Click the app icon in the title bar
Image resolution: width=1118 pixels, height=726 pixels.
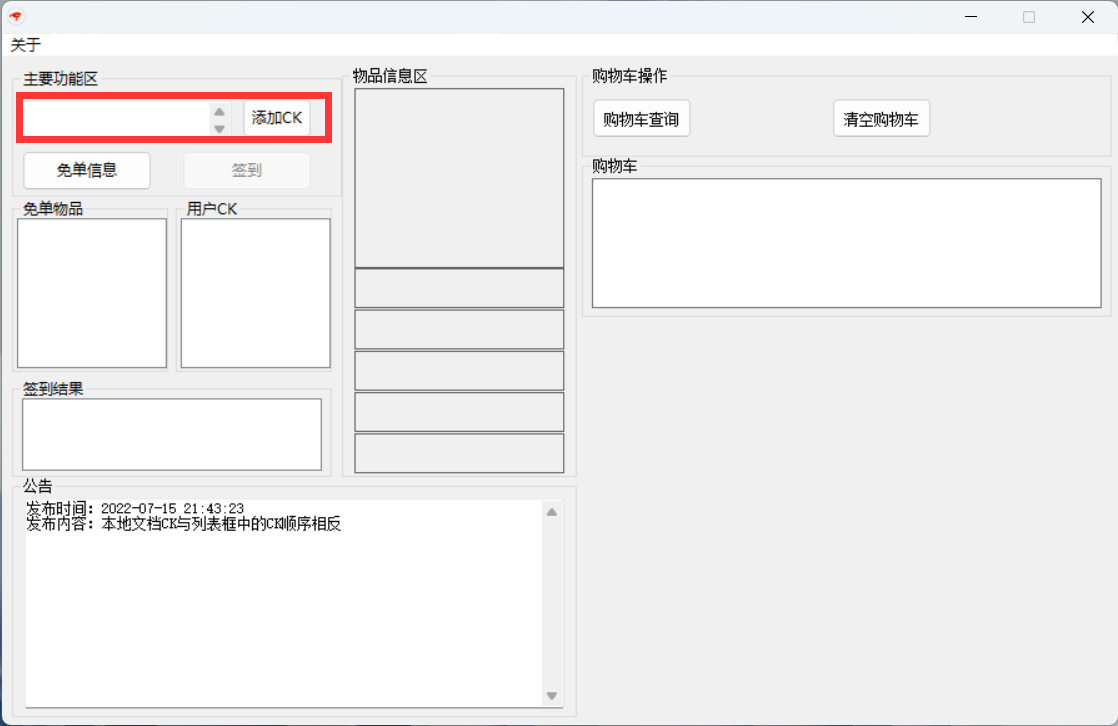16,17
